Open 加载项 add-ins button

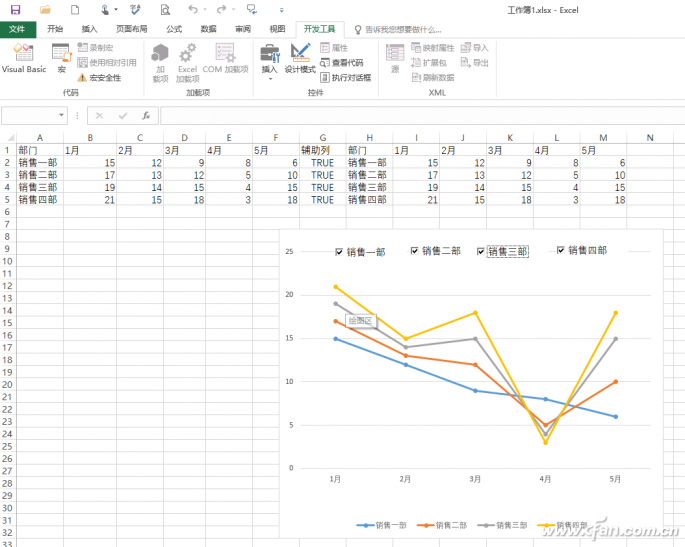[160, 63]
